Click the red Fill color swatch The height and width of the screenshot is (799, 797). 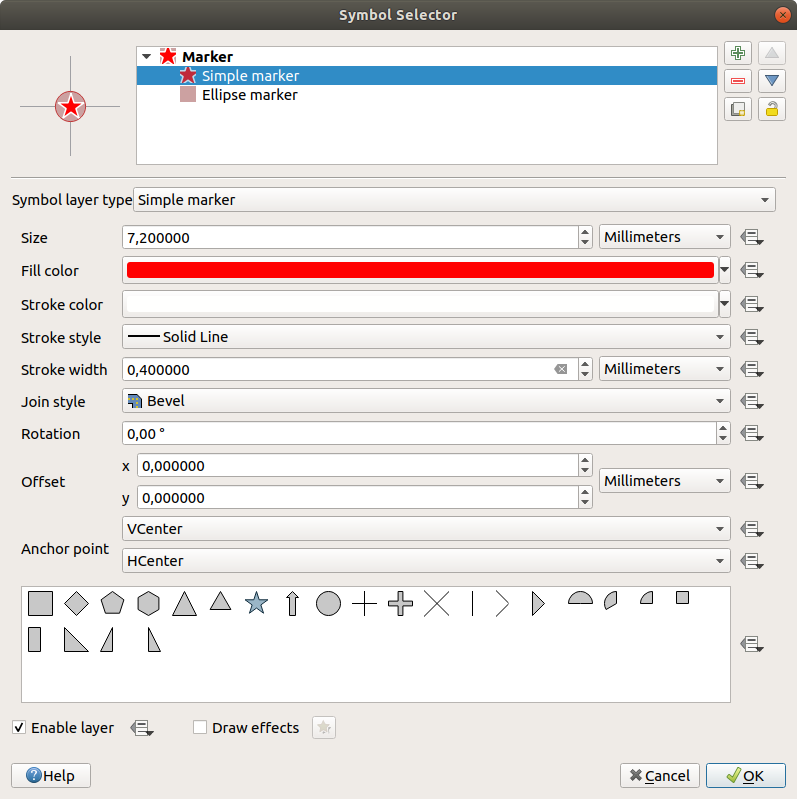click(x=420, y=270)
